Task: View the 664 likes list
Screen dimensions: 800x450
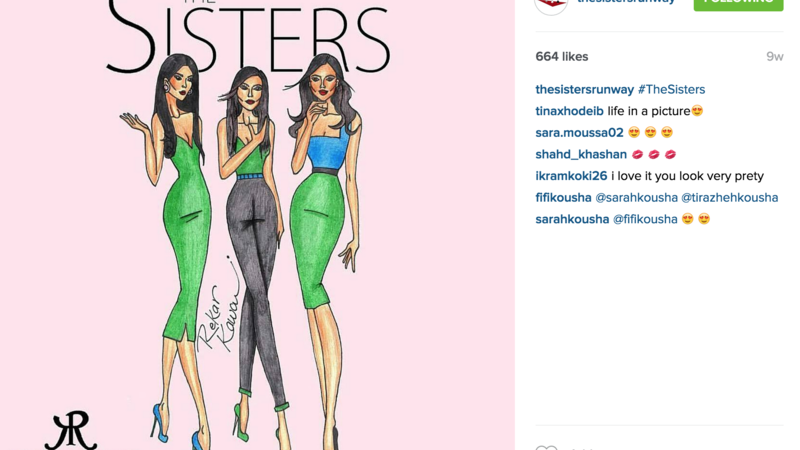Action: pyautogui.click(x=562, y=57)
